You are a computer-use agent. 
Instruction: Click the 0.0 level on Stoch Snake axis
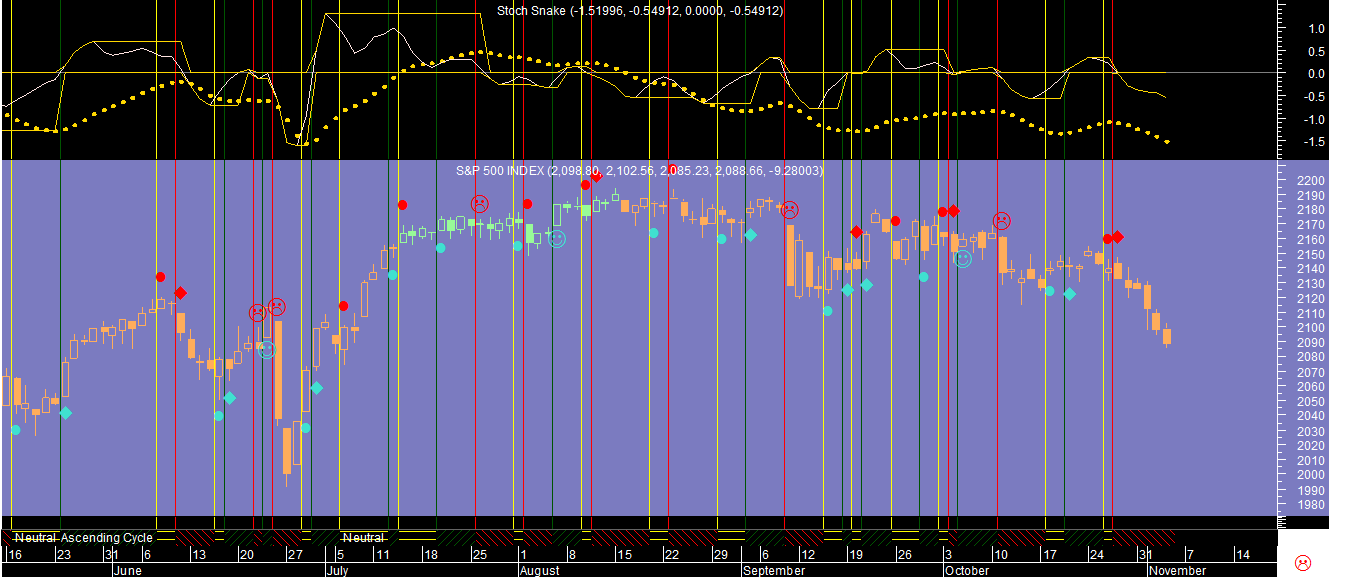(1315, 74)
